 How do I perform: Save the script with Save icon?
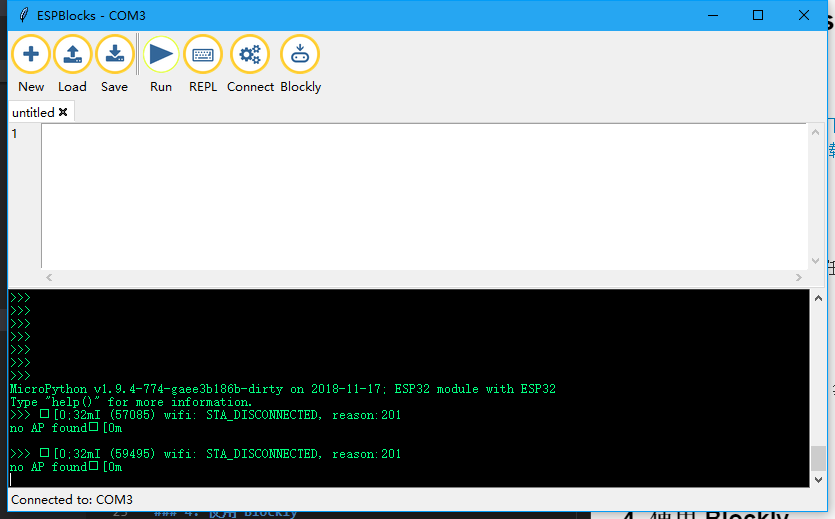(114, 55)
